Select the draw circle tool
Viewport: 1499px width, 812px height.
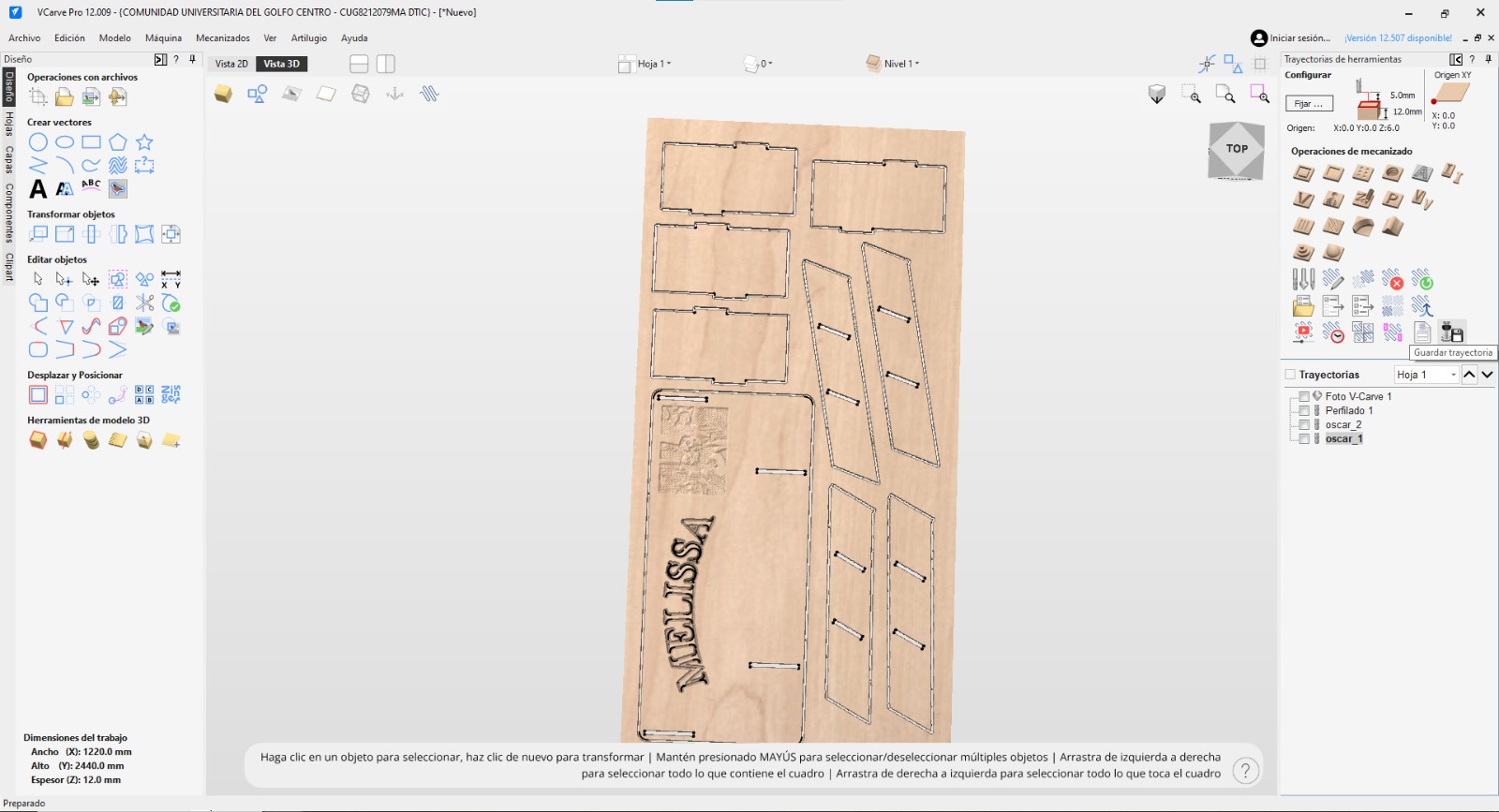pos(37,142)
